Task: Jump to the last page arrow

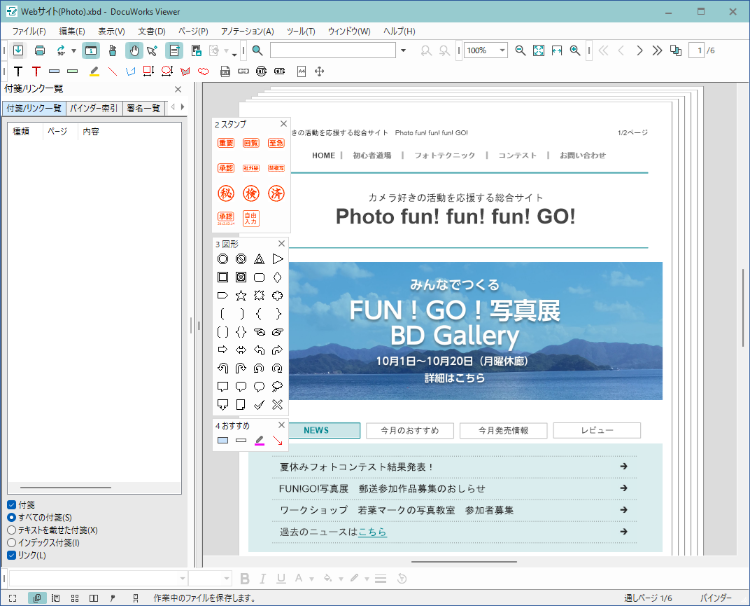Action: tap(657, 50)
